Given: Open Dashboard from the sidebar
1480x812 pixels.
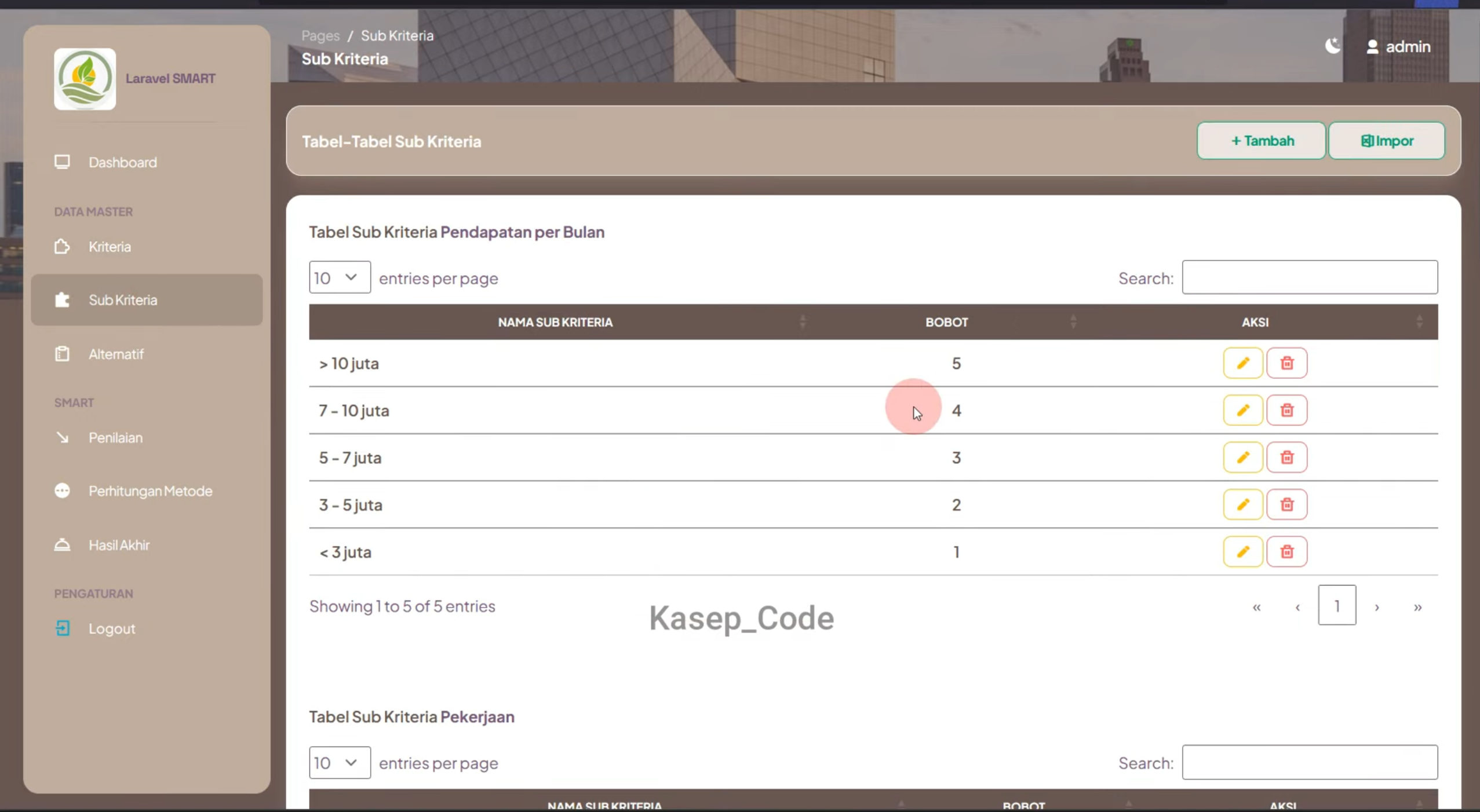Looking at the screenshot, I should point(147,162).
